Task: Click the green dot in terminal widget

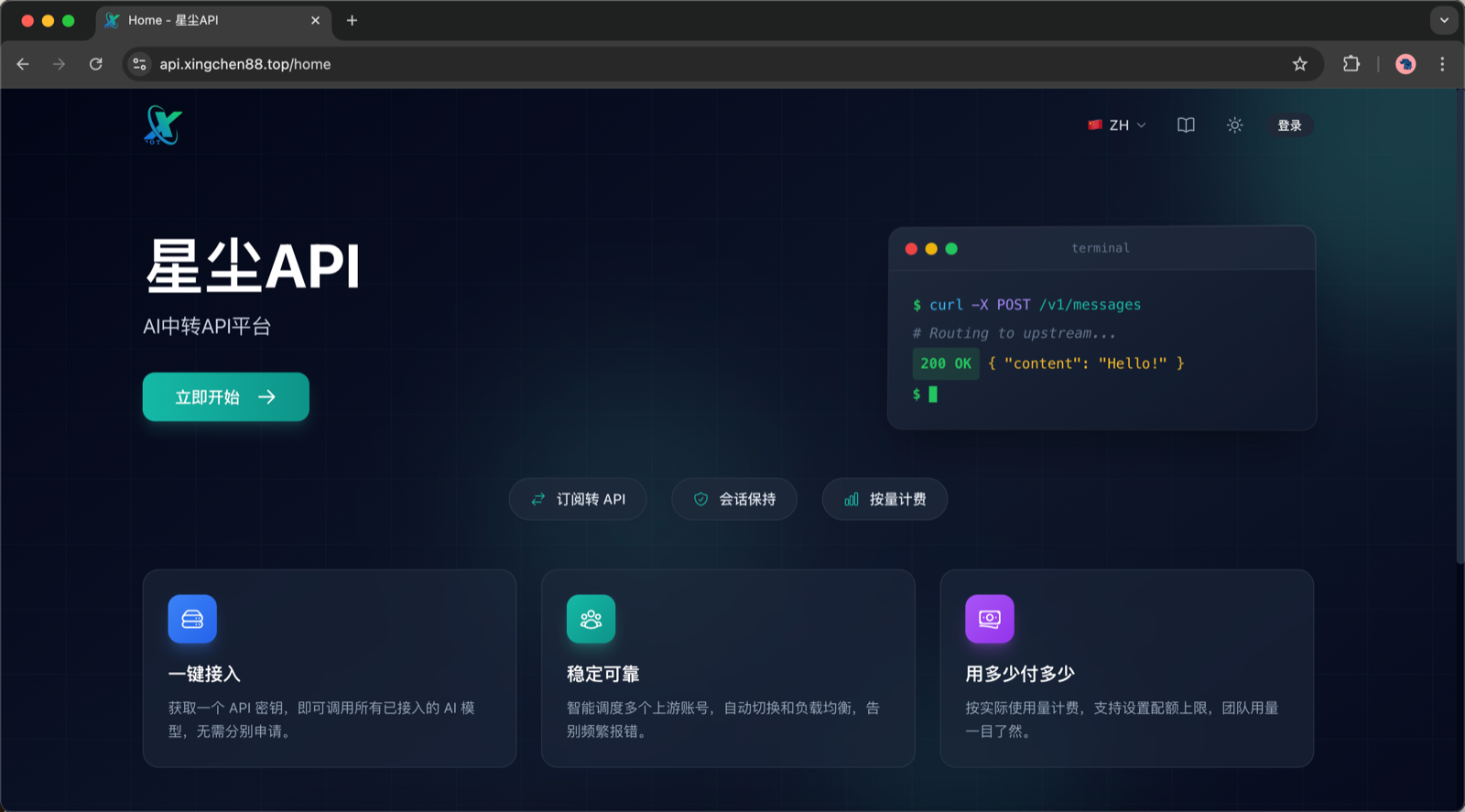Action: 951,249
